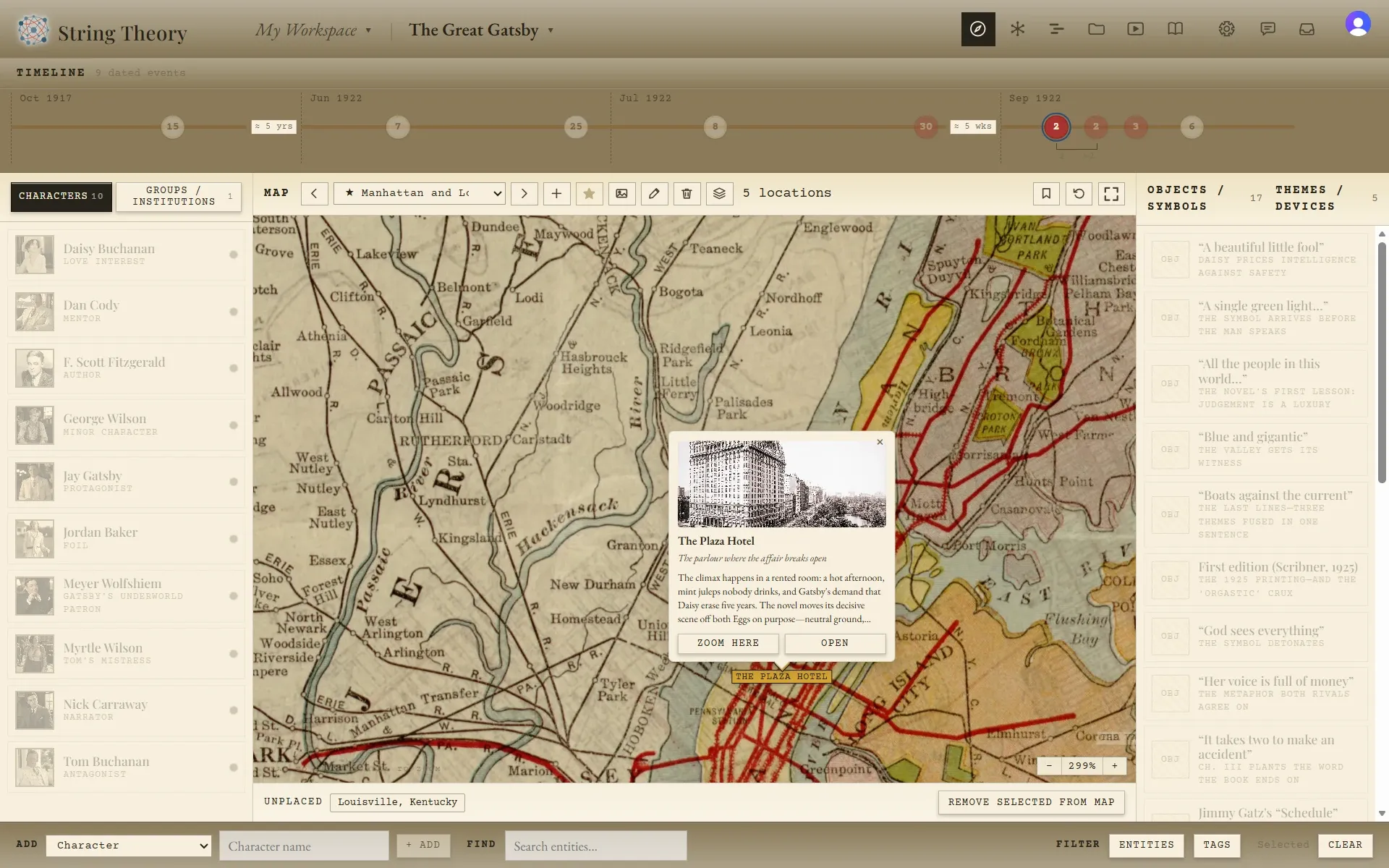Click the Objects panel scrollbar thumb
Screen dimensions: 1389x868
pos(1382,362)
